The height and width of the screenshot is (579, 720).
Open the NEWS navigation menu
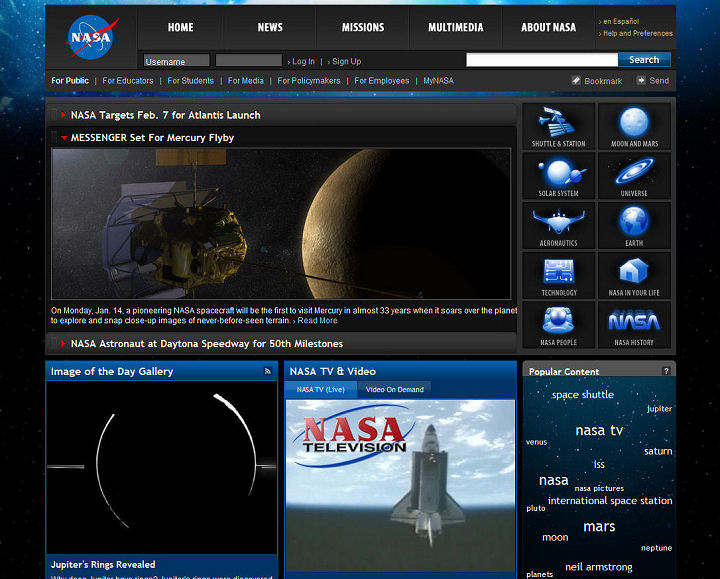click(270, 28)
